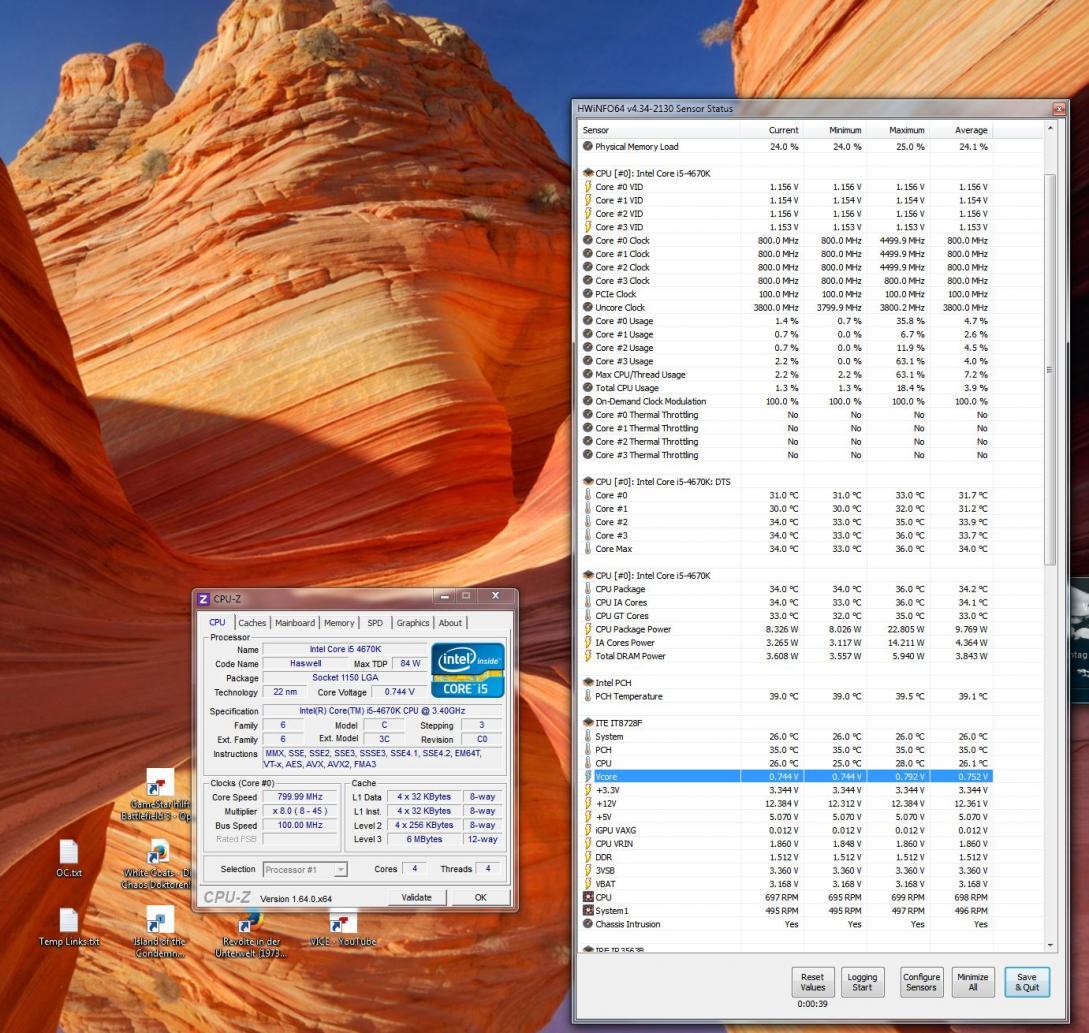Click the Current column header
This screenshot has width=1089, height=1033.
[772, 130]
